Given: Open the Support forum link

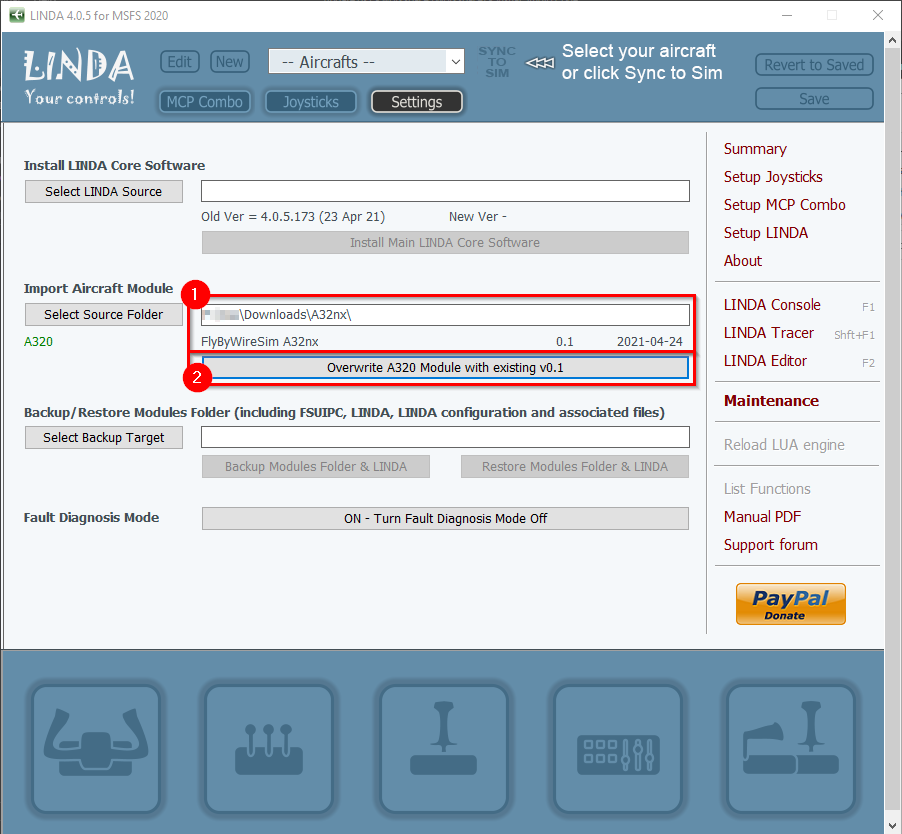Looking at the screenshot, I should [x=770, y=545].
